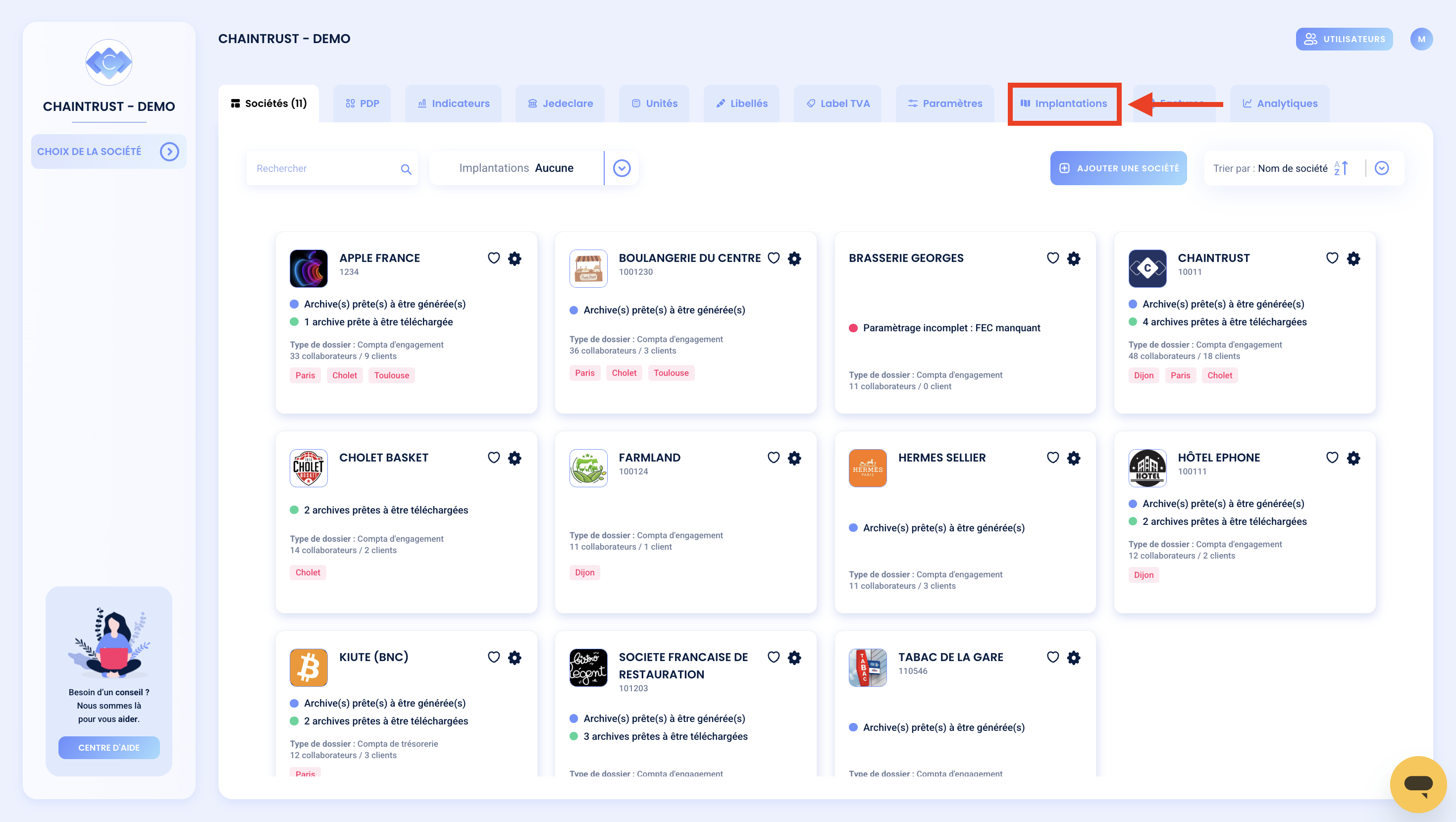This screenshot has width=1456, height=822.
Task: Open settings gear for BOULANGERIE DU CENTRE
Action: coord(794,258)
